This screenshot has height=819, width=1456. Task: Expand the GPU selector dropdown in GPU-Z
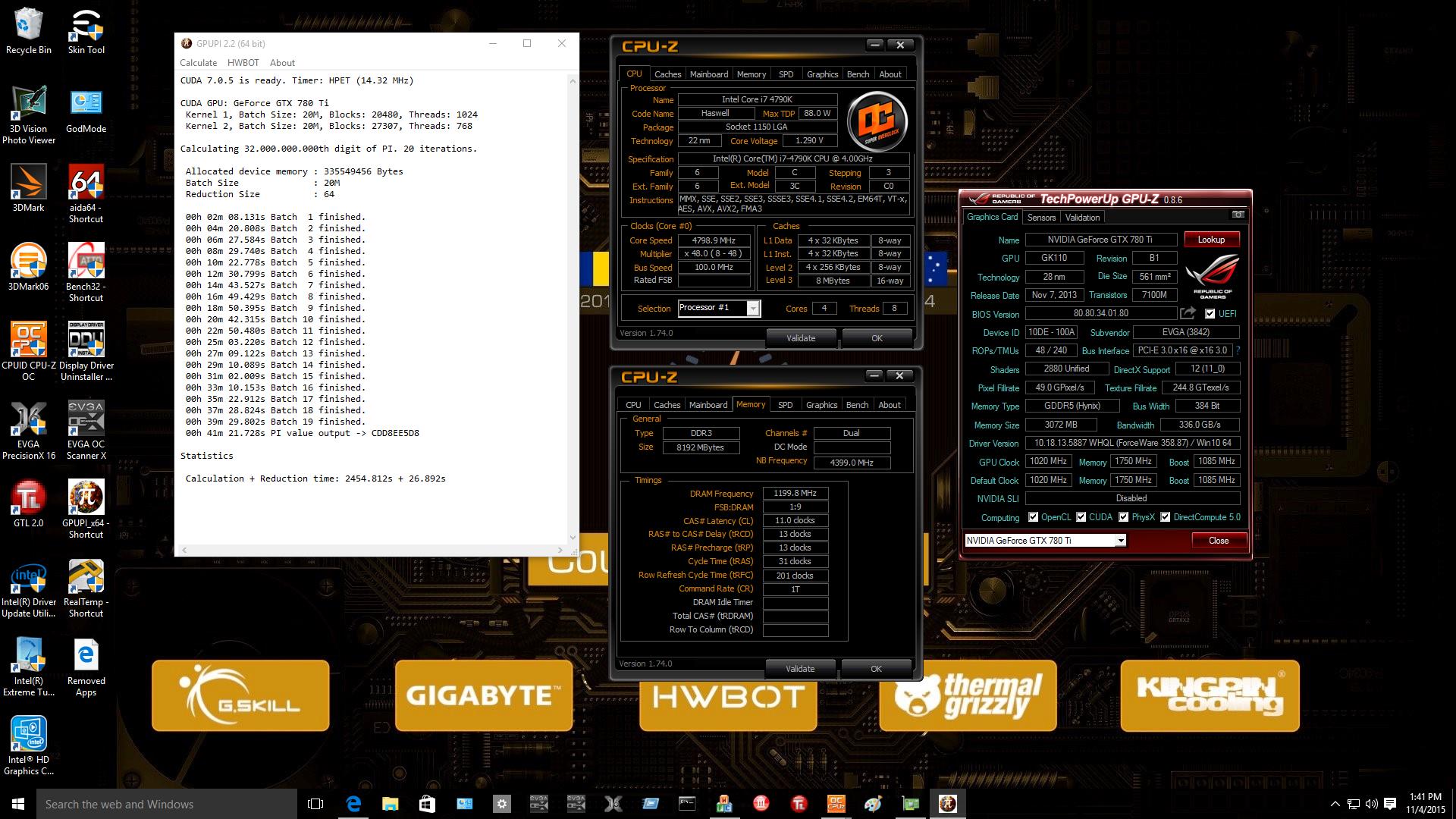pos(1120,541)
